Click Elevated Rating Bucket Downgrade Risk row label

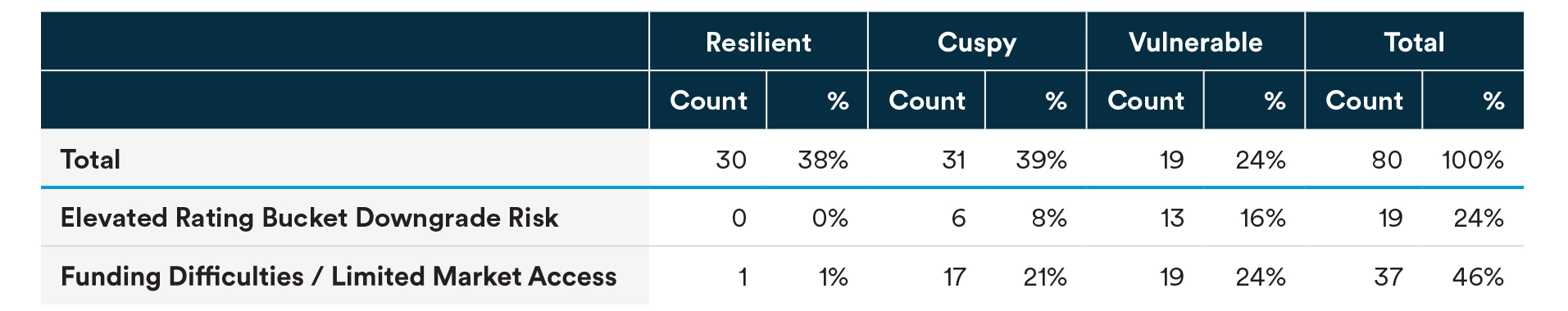tap(309, 218)
